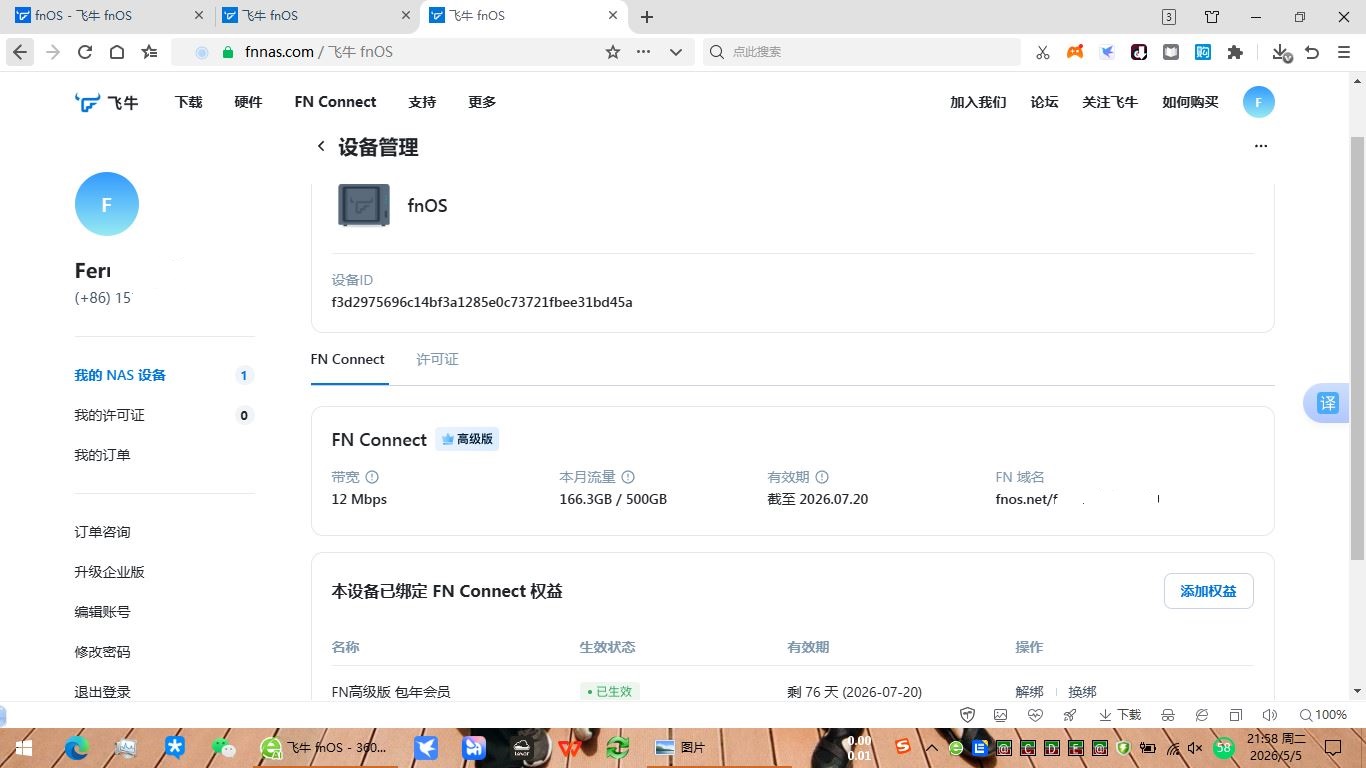Click the info icon next to 有效期

(822, 477)
